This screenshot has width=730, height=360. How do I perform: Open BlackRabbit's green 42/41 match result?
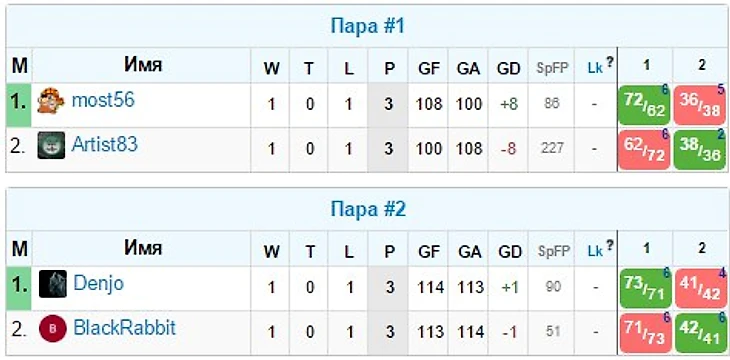[x=701, y=333]
